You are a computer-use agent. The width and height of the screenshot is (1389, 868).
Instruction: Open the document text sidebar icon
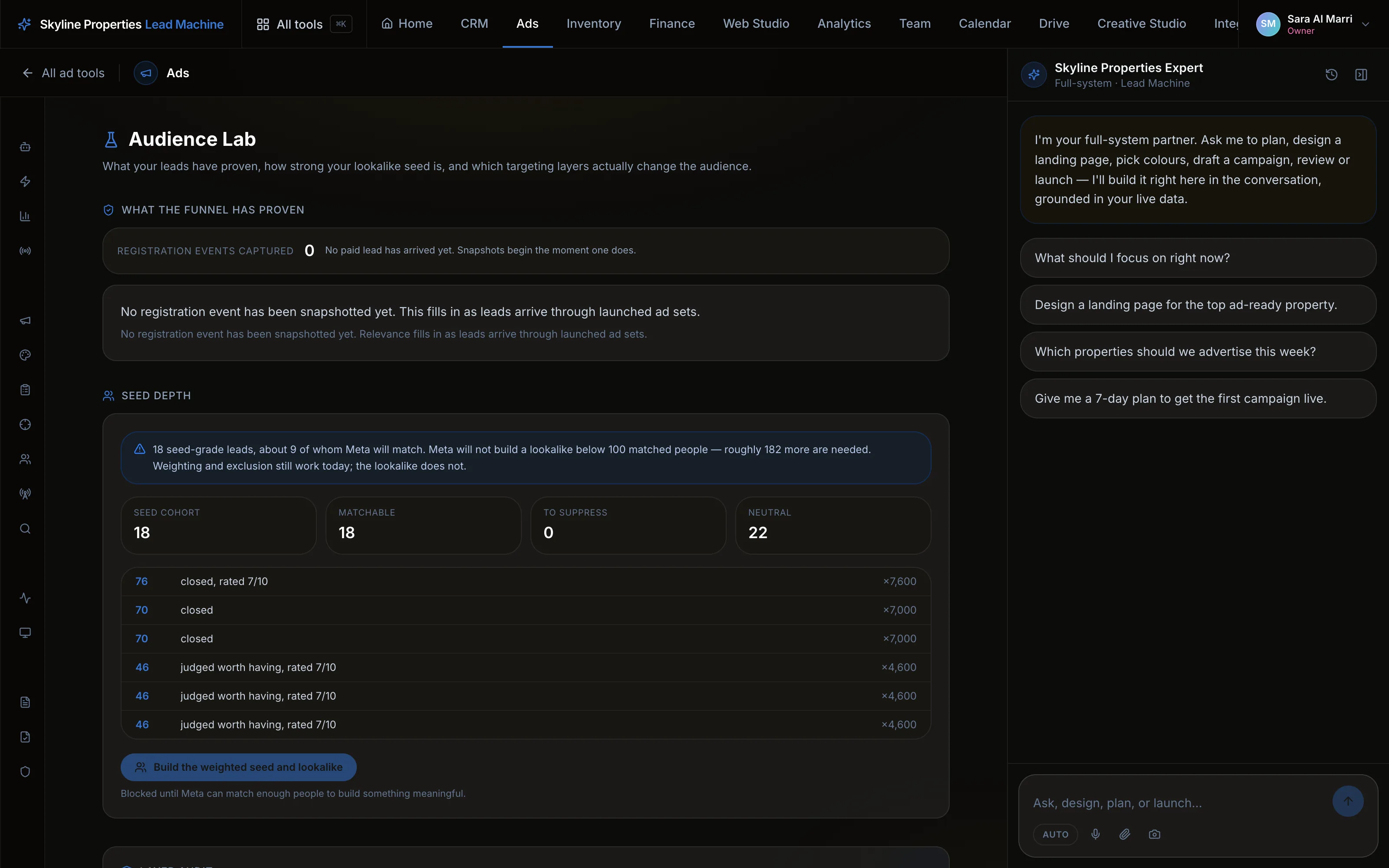25,702
